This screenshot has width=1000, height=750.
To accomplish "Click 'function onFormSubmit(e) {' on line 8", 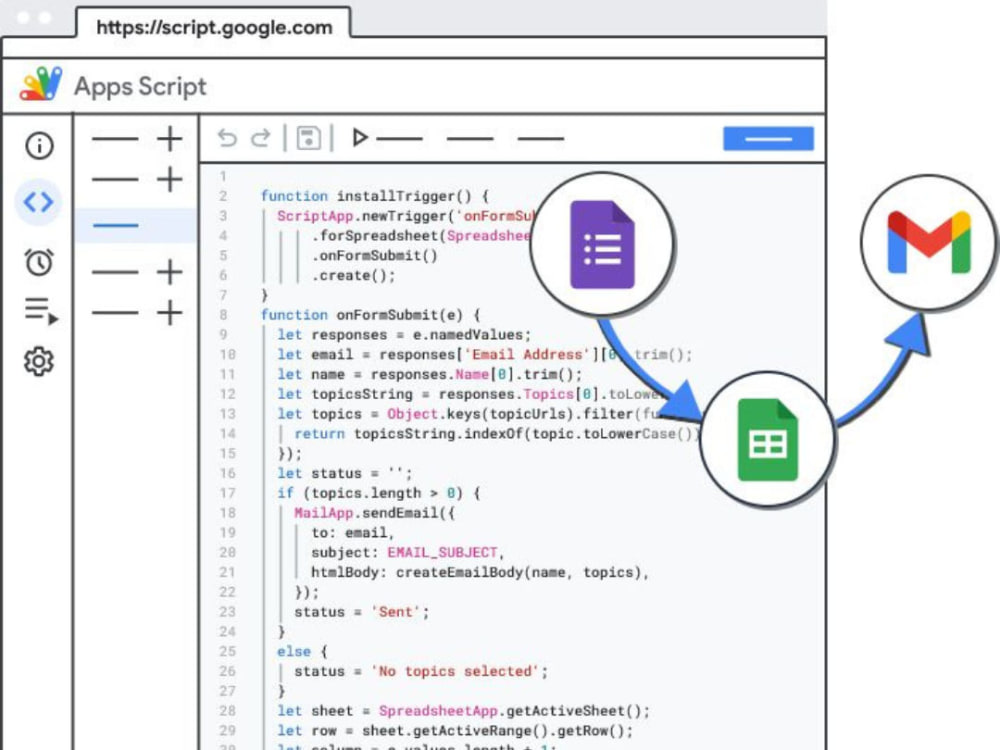I will 370,314.
